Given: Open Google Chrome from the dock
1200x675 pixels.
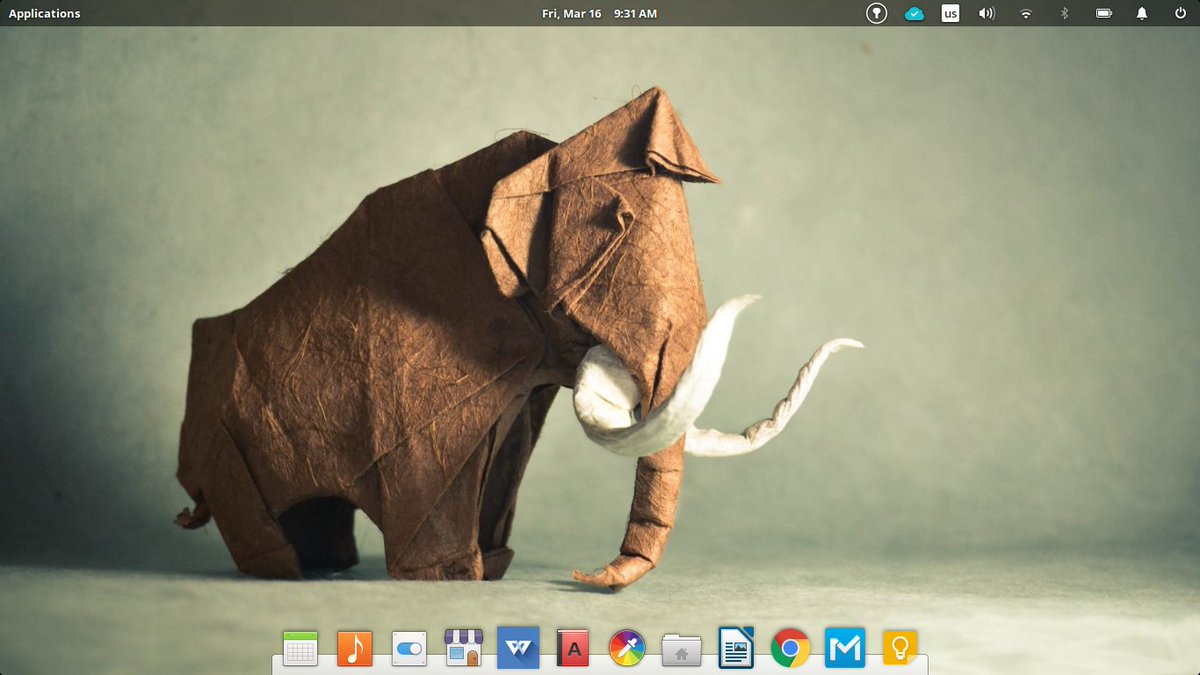Looking at the screenshot, I should pyautogui.click(x=790, y=649).
